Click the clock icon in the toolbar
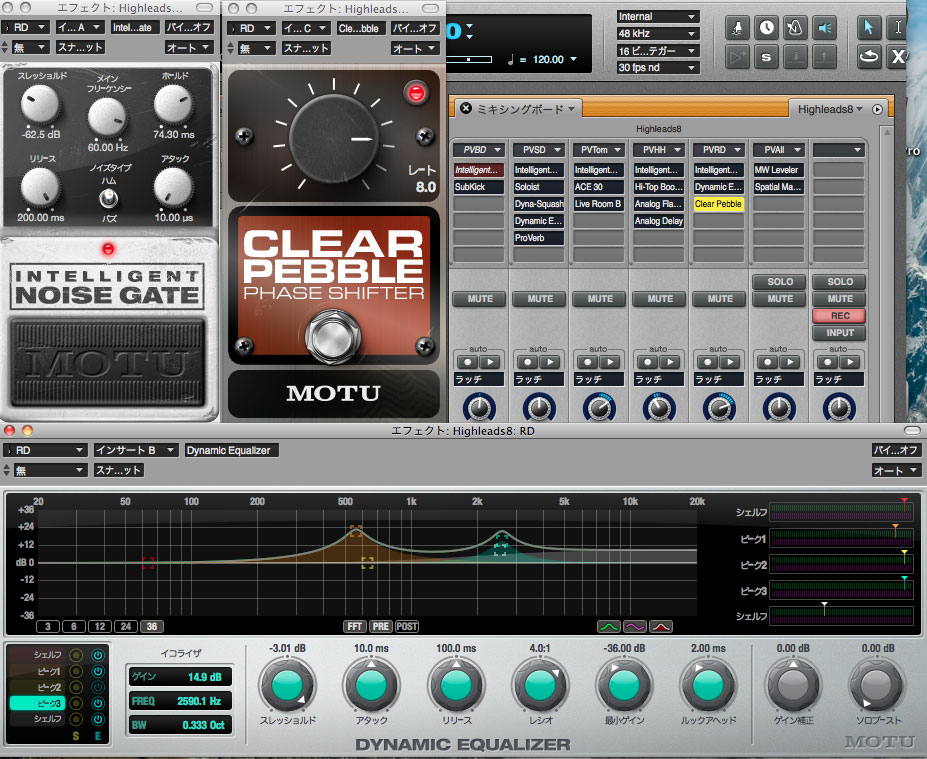The width and height of the screenshot is (927, 759). [766, 27]
